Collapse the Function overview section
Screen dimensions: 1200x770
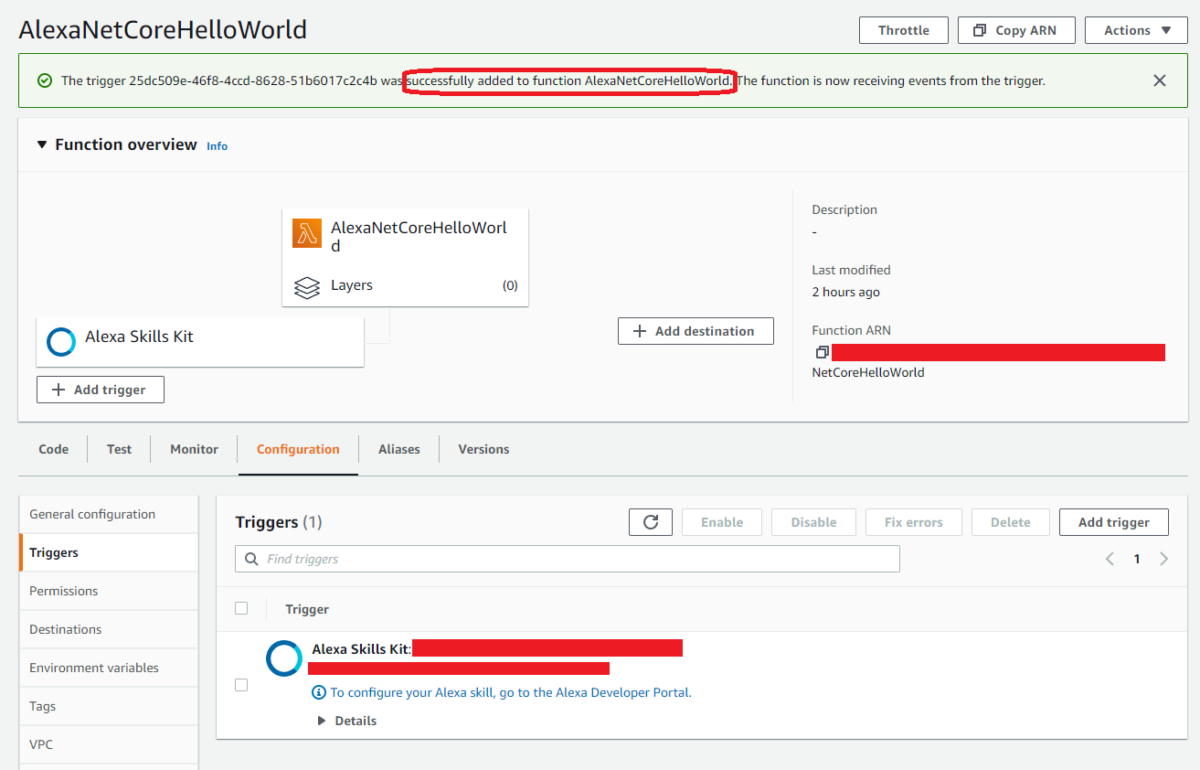[x=41, y=144]
